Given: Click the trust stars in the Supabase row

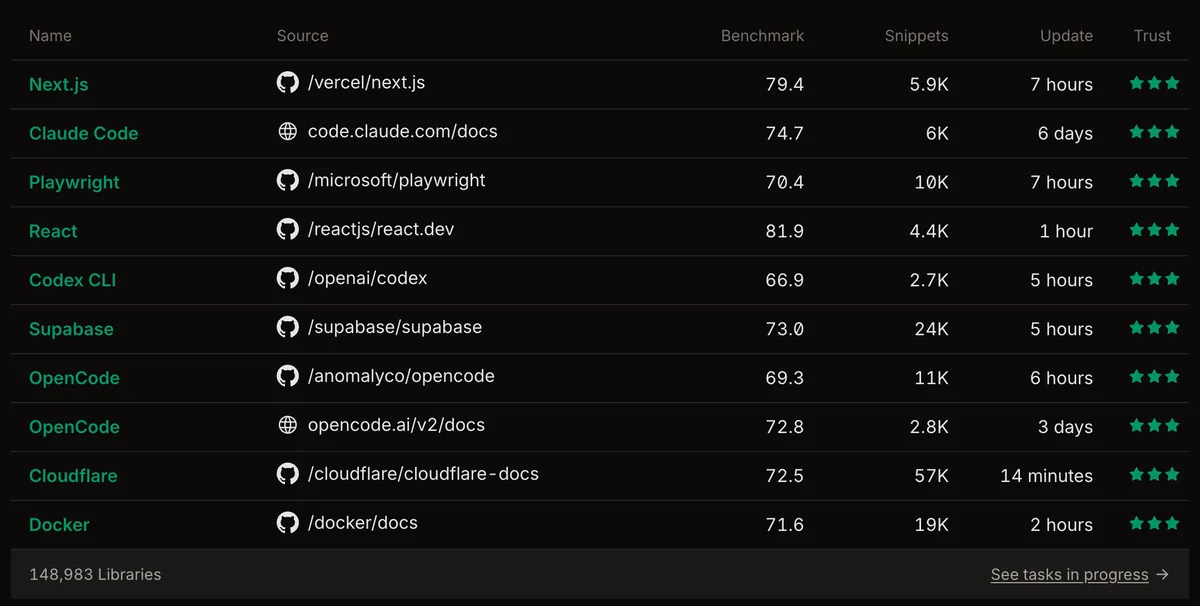Looking at the screenshot, I should (1154, 328).
